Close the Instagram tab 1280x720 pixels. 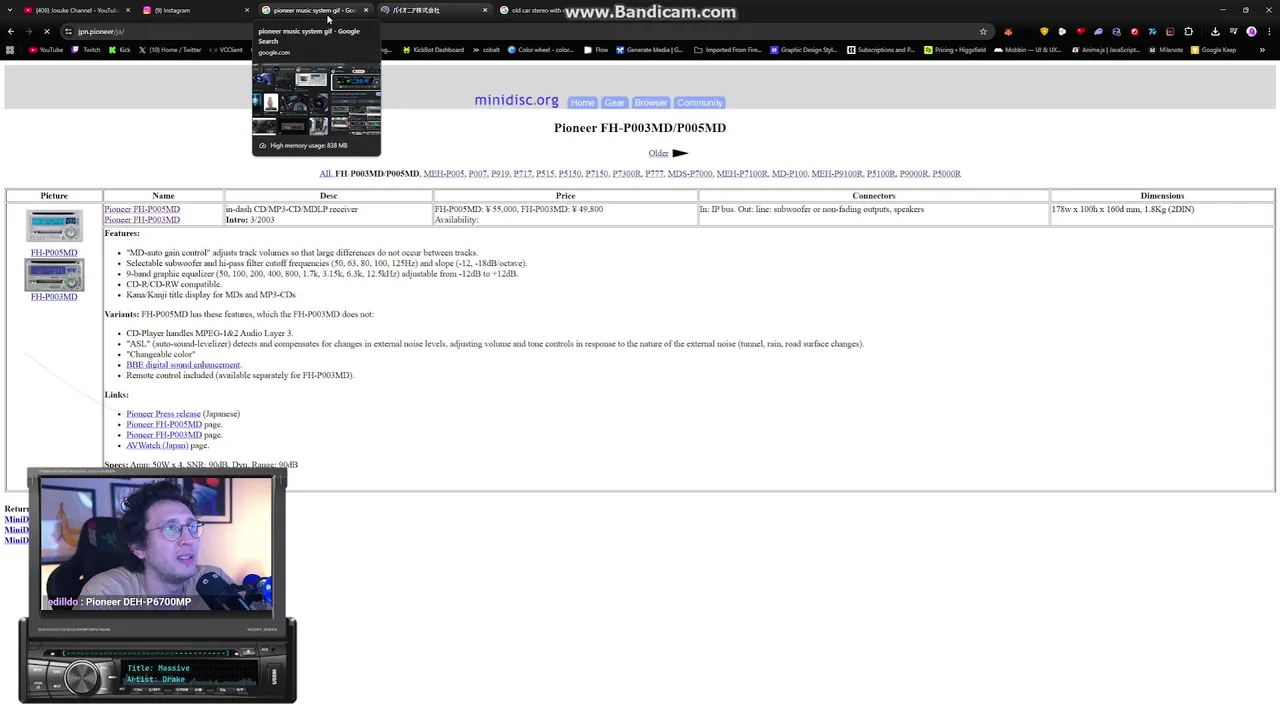point(246,10)
